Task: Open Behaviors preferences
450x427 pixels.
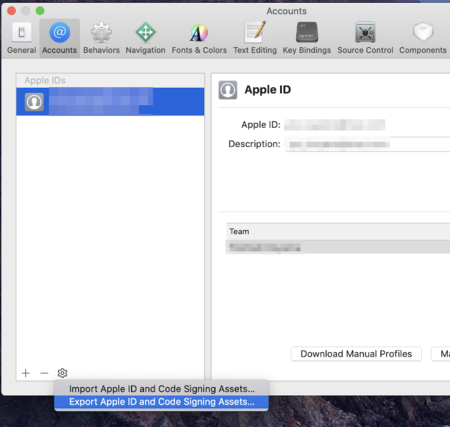Action: [x=101, y=38]
